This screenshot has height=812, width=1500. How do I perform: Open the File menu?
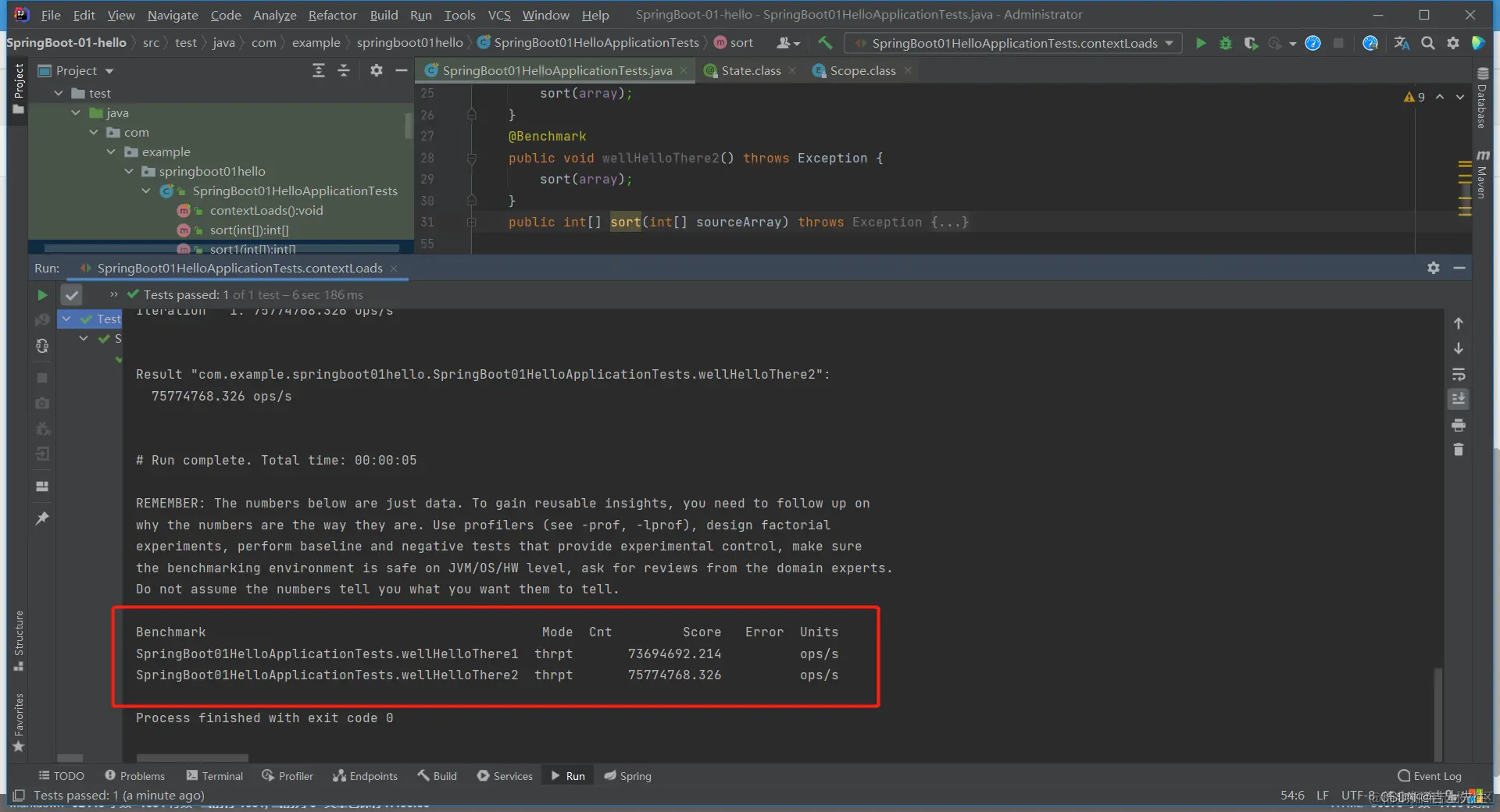[51, 15]
